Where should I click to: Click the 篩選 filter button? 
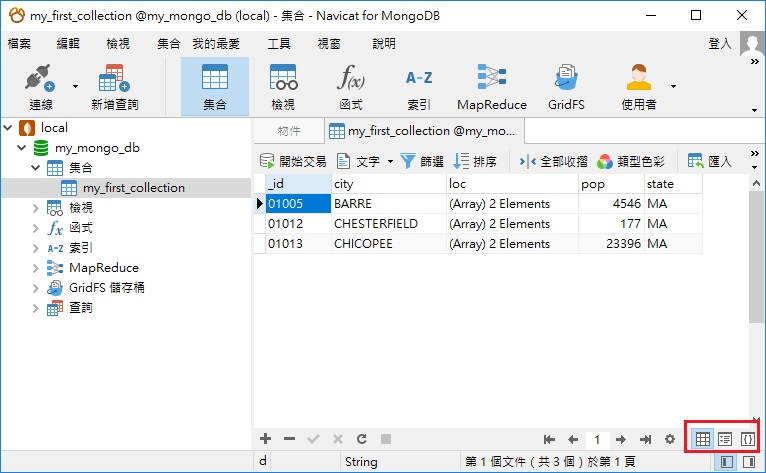pos(422,161)
